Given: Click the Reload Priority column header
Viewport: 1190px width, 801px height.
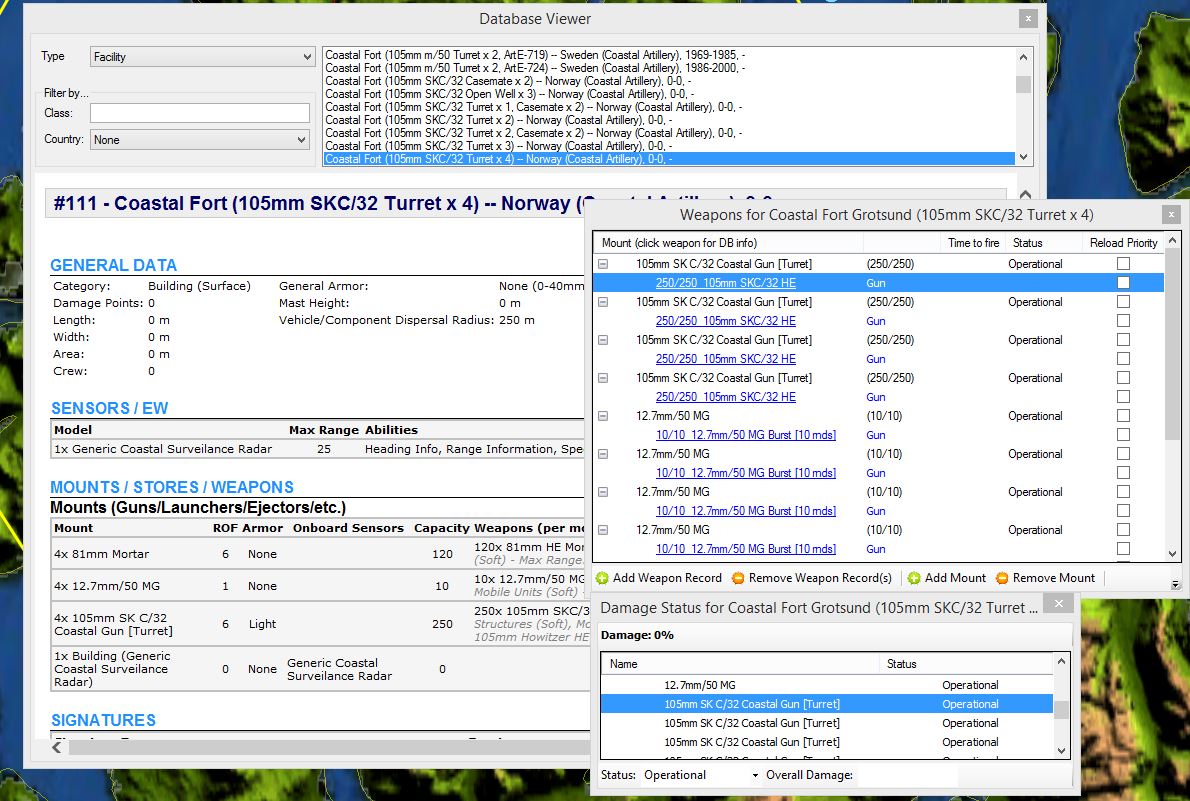Looking at the screenshot, I should point(1123,243).
